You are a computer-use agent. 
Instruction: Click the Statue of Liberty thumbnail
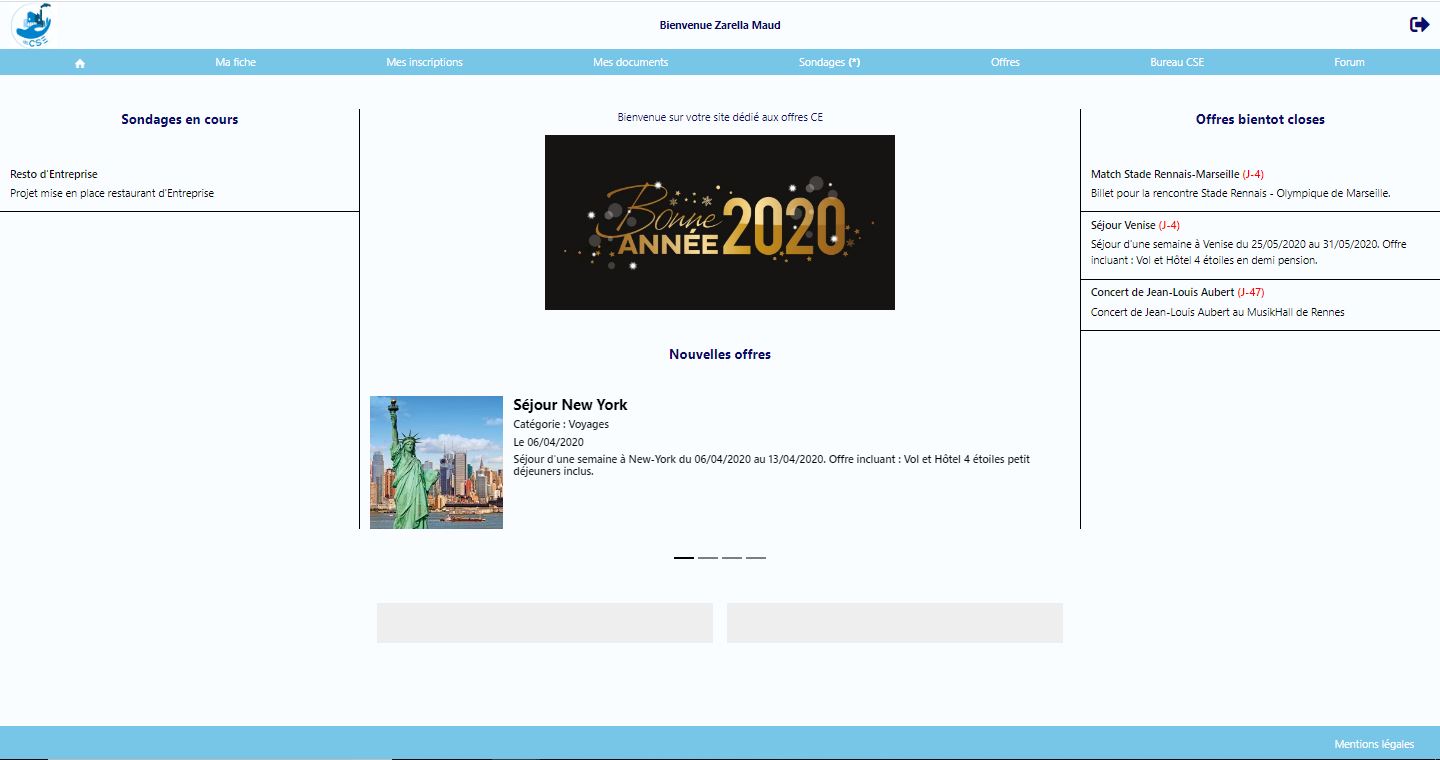(x=436, y=462)
